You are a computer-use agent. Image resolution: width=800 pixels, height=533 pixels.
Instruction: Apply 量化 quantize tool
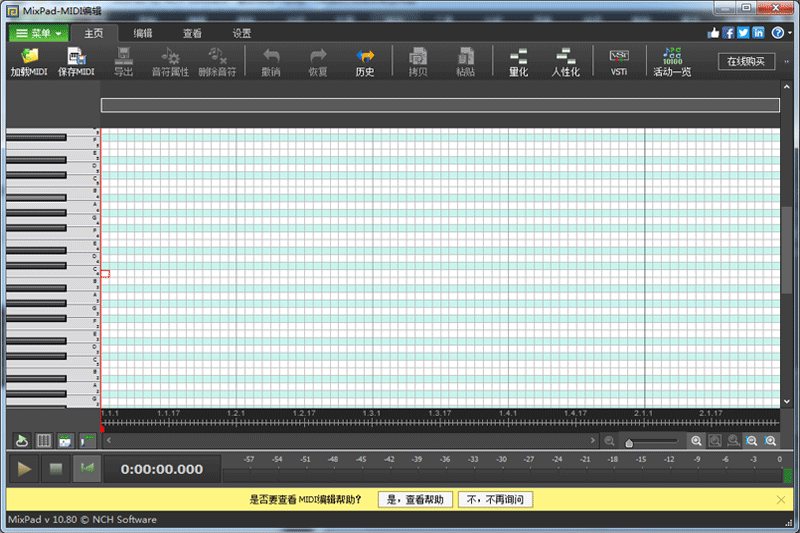click(x=518, y=62)
